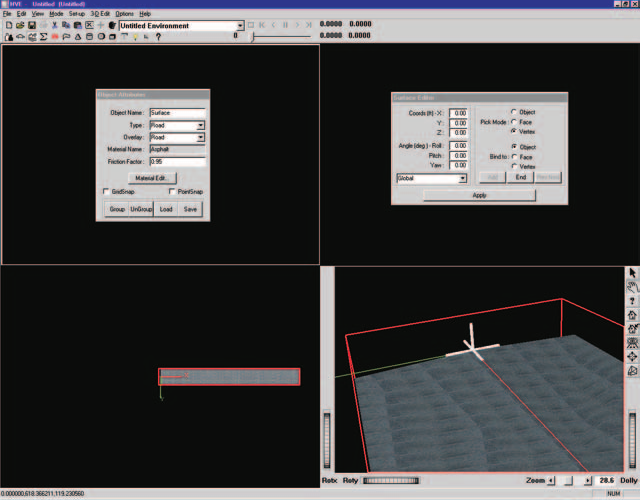Image resolution: width=640 pixels, height=500 pixels.
Task: Click the UnGroup button
Action: tap(141, 209)
